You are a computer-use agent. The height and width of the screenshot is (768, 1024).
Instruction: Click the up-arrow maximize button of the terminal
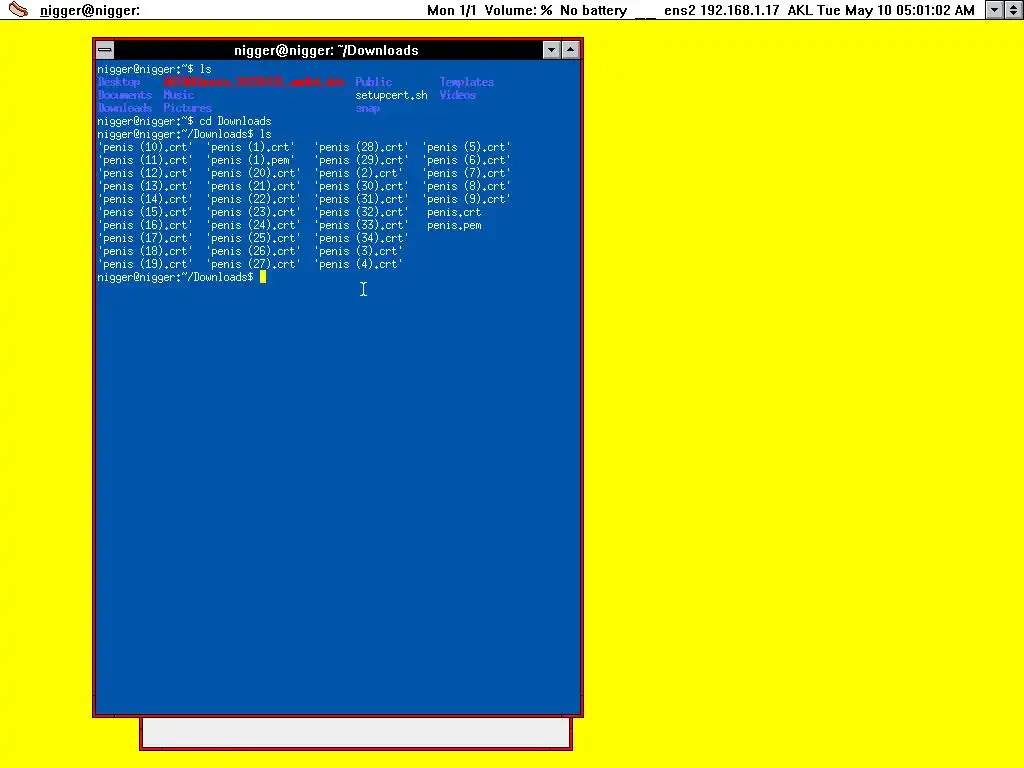click(x=570, y=50)
